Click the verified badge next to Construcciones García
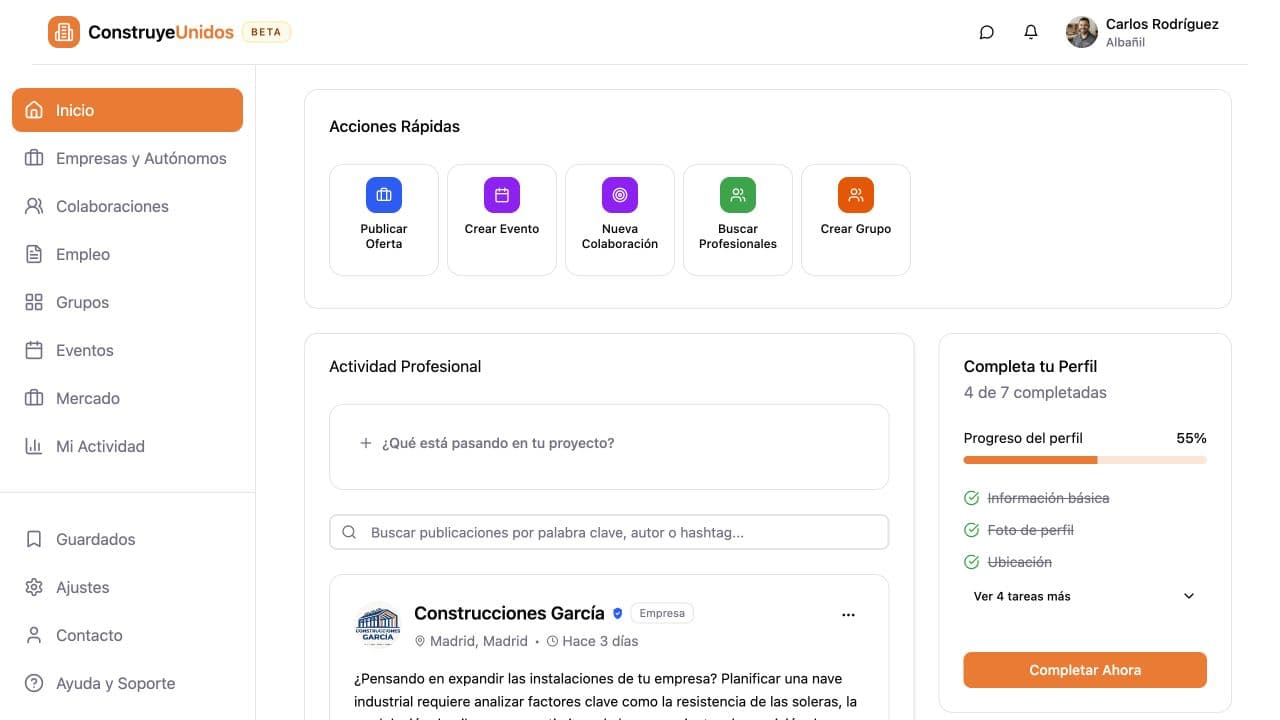 (617, 613)
